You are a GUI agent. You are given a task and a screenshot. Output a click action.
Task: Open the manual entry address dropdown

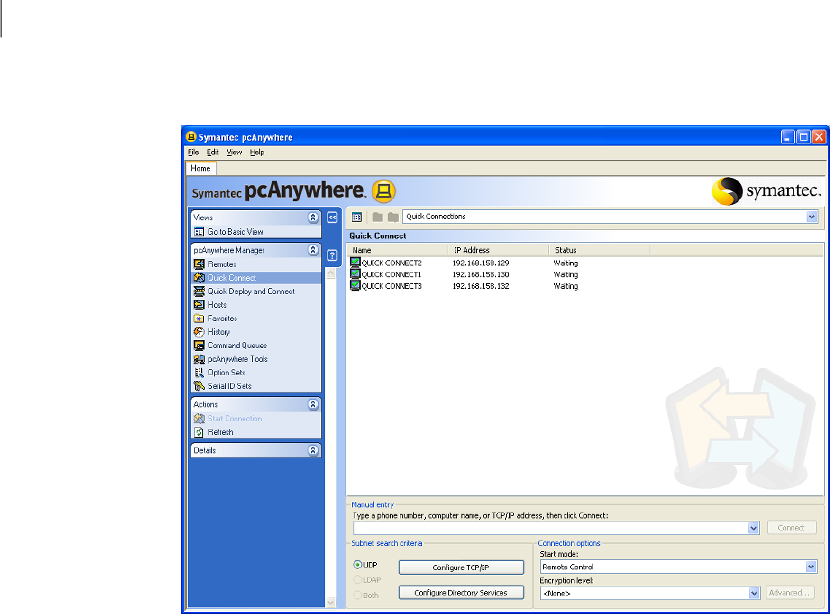click(x=753, y=528)
